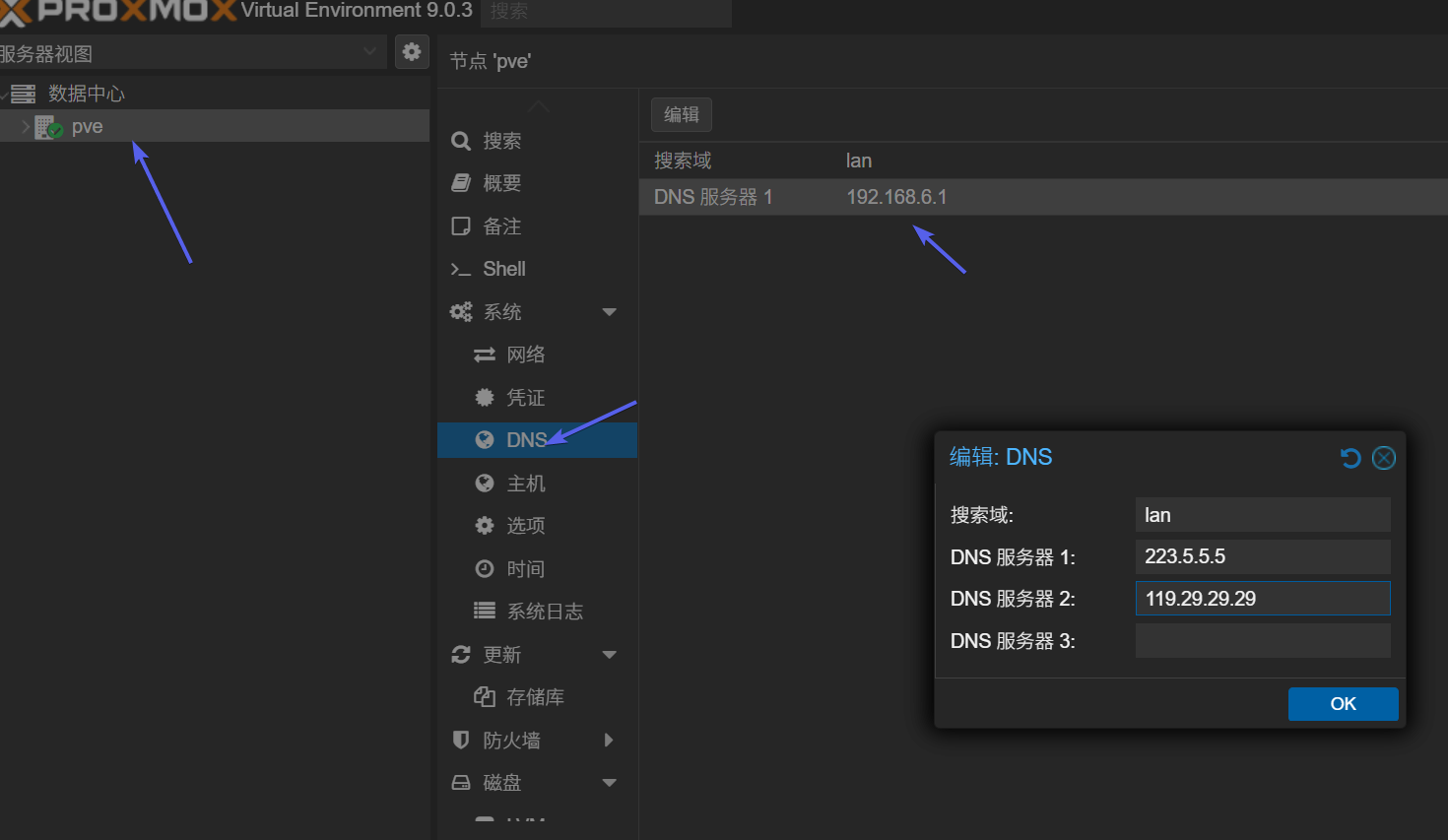This screenshot has height=840, width=1448.
Task: Click the refresh icon beside Updates
Action: pyautogui.click(x=460, y=655)
